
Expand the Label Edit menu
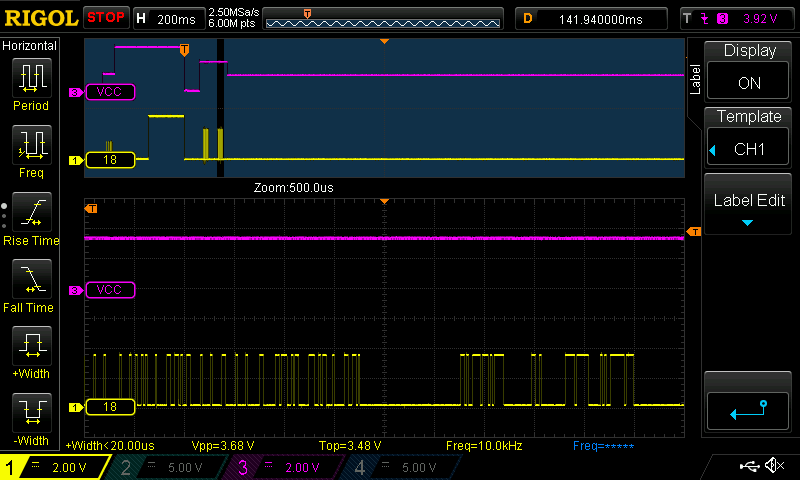pos(749,208)
